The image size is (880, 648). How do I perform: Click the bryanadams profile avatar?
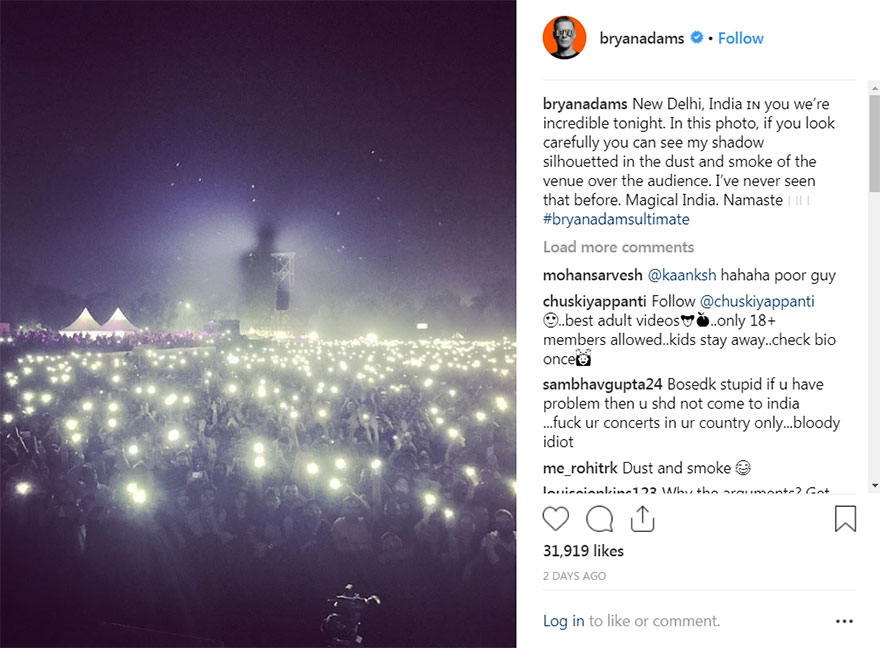tap(564, 38)
